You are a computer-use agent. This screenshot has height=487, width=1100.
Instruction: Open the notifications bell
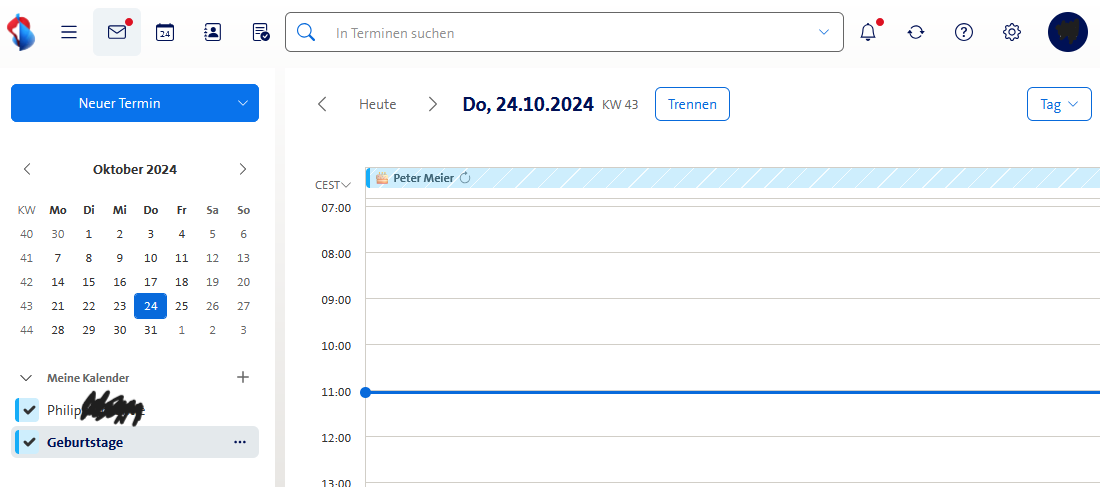(868, 32)
